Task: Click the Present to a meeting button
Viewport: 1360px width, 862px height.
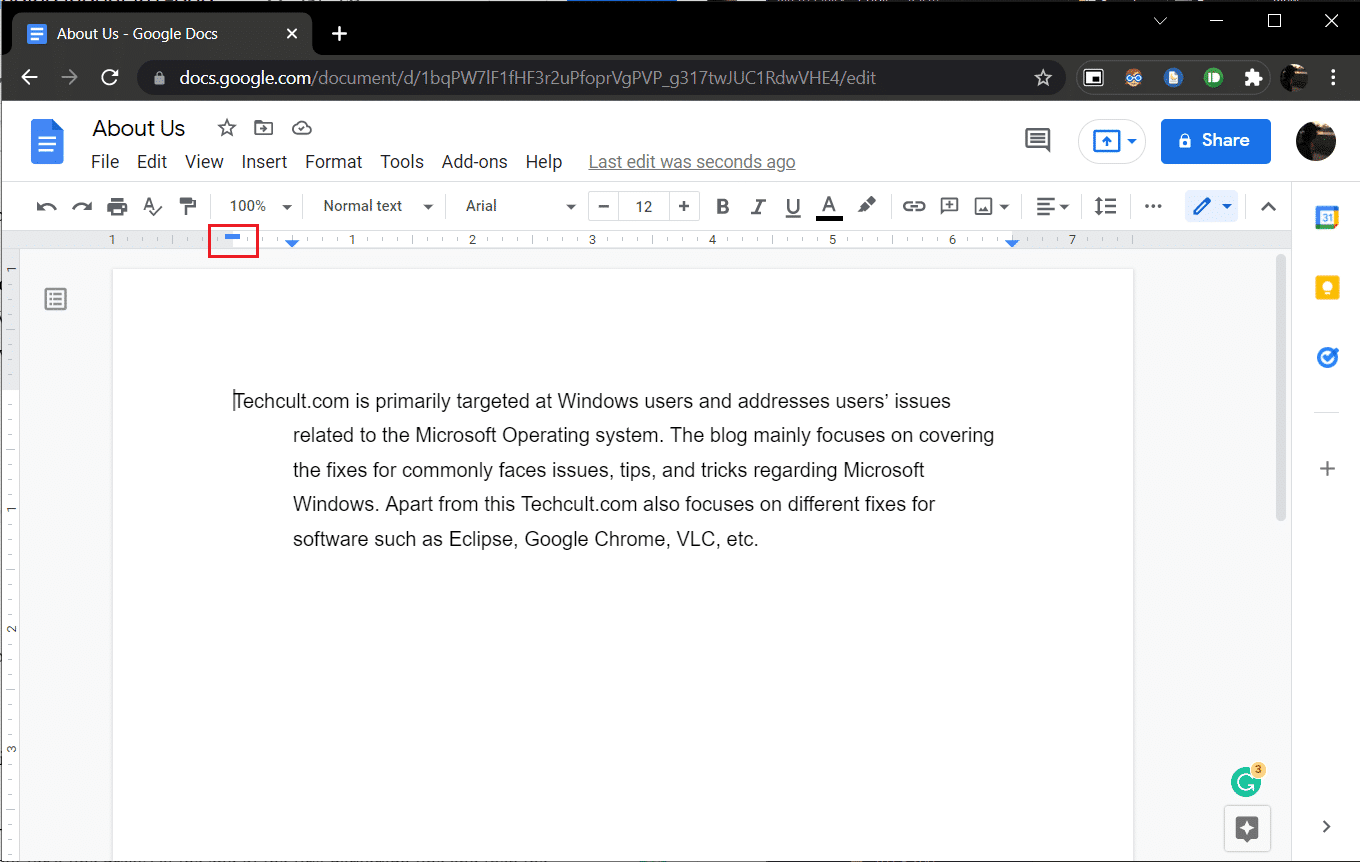Action: point(1112,141)
